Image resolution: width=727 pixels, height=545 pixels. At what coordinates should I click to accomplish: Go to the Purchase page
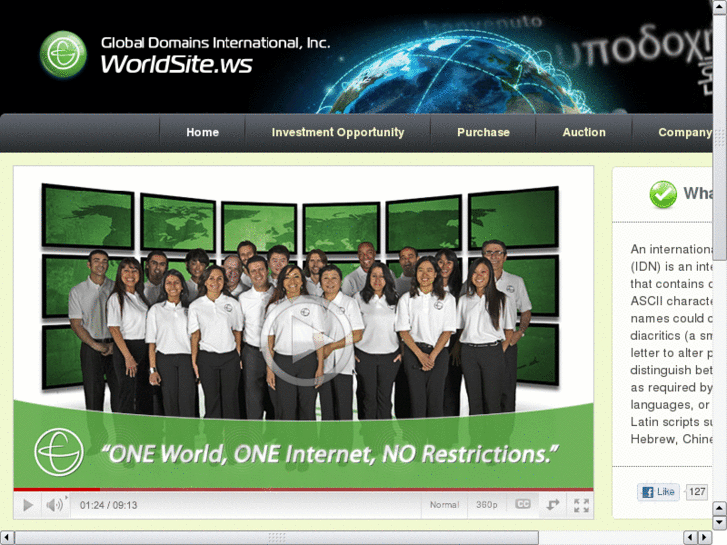click(483, 132)
